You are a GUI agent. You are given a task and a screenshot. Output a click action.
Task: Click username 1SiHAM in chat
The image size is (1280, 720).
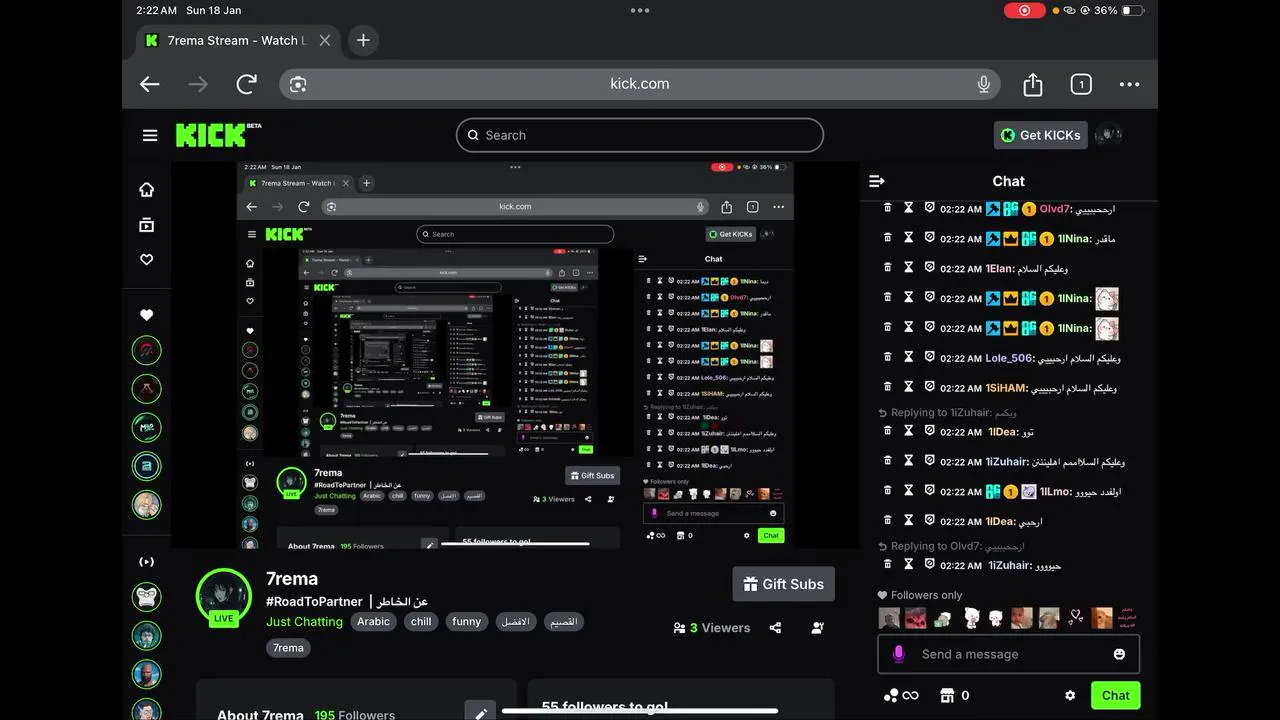tap(1006, 388)
